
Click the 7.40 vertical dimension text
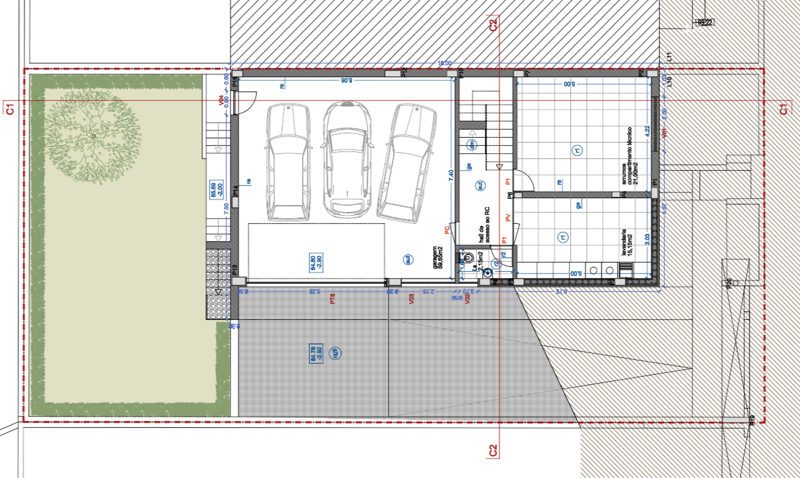(x=453, y=174)
